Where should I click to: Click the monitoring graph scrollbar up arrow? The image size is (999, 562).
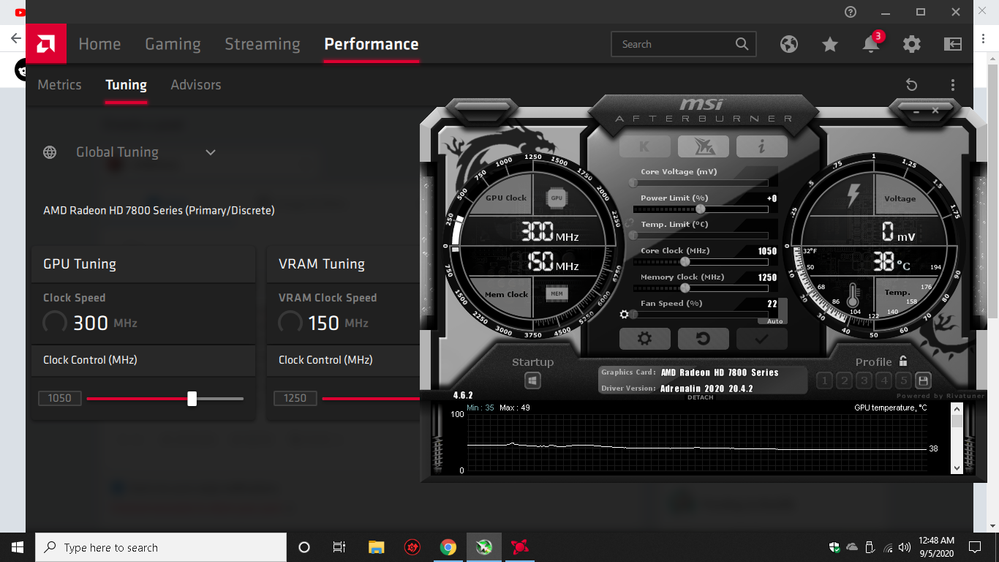tap(956, 409)
